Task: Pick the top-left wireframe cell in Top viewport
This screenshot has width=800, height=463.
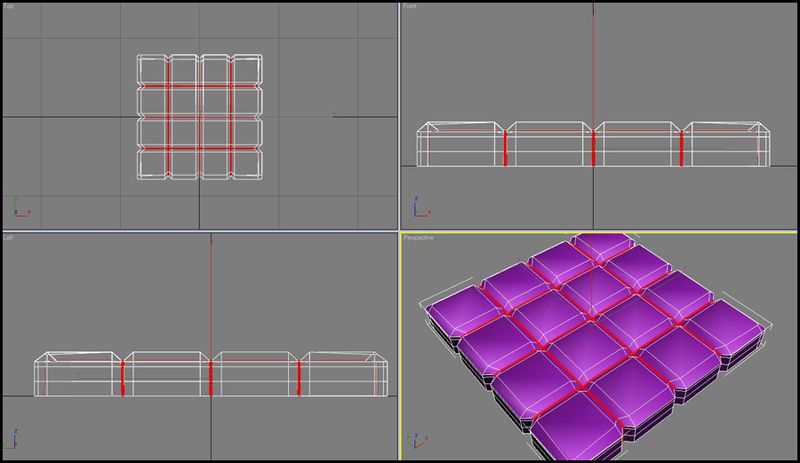Action: (152, 70)
